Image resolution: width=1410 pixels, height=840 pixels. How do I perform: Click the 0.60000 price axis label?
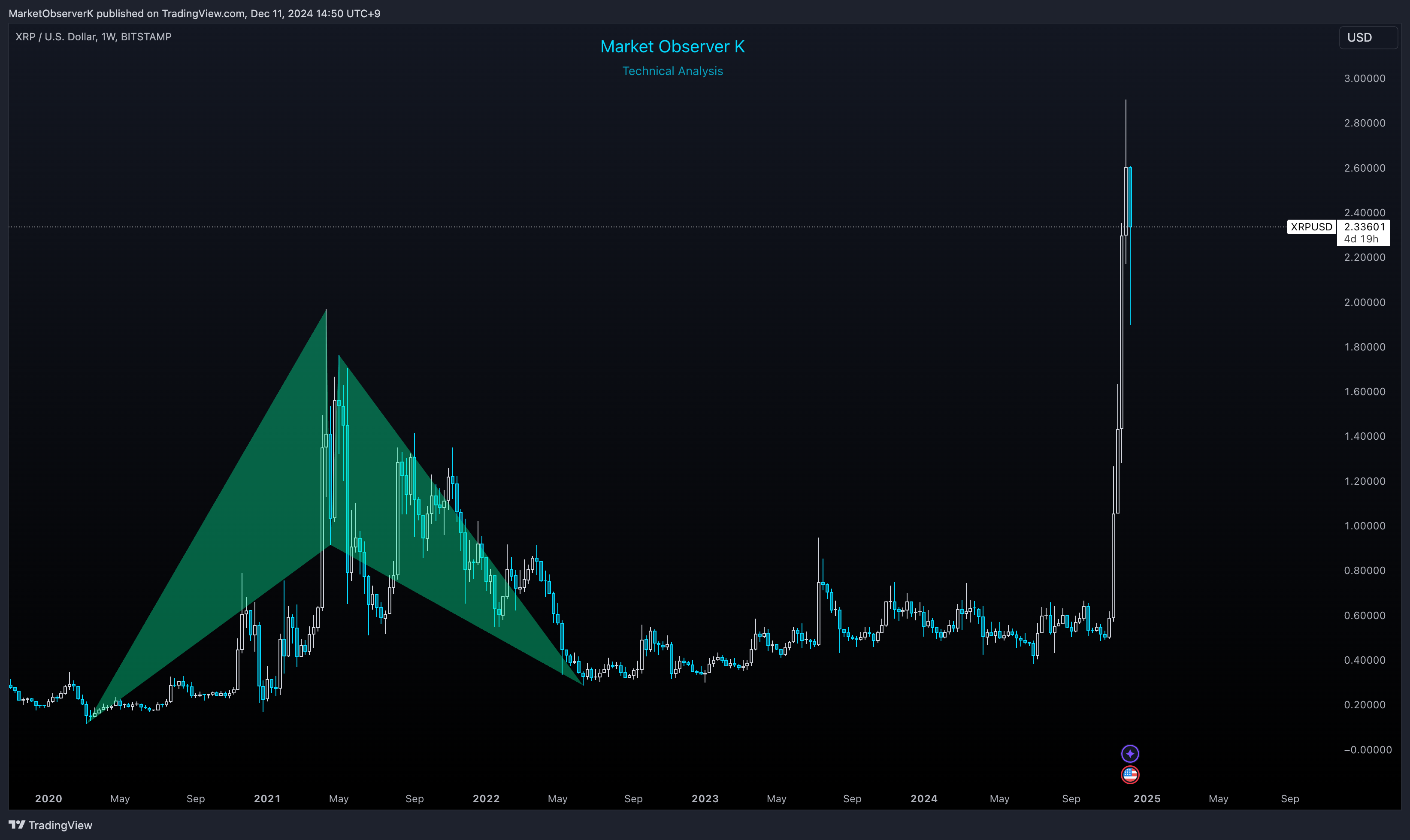tap(1365, 615)
